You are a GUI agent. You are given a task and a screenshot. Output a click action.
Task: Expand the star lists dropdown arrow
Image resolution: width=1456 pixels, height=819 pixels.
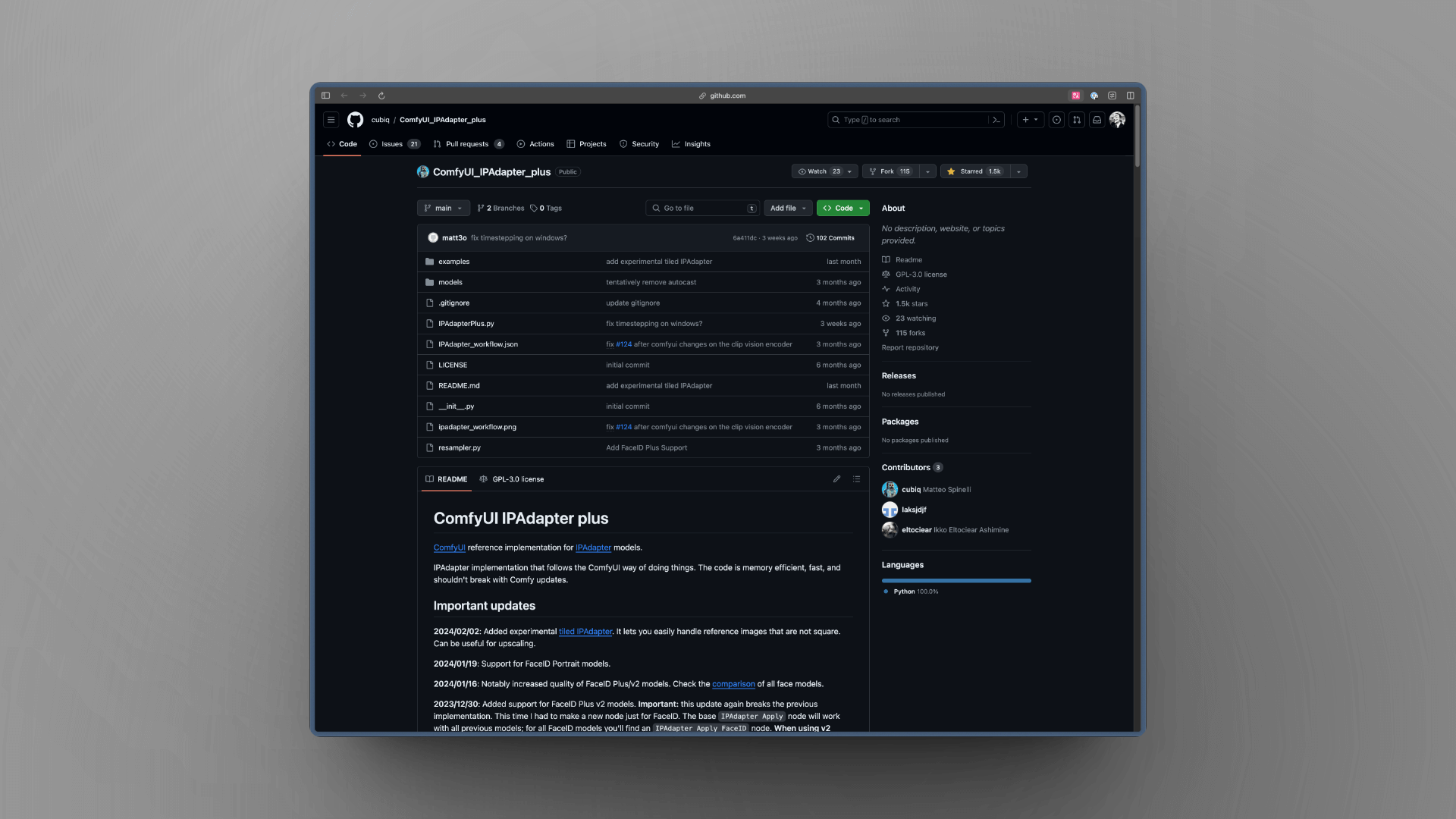[1018, 171]
